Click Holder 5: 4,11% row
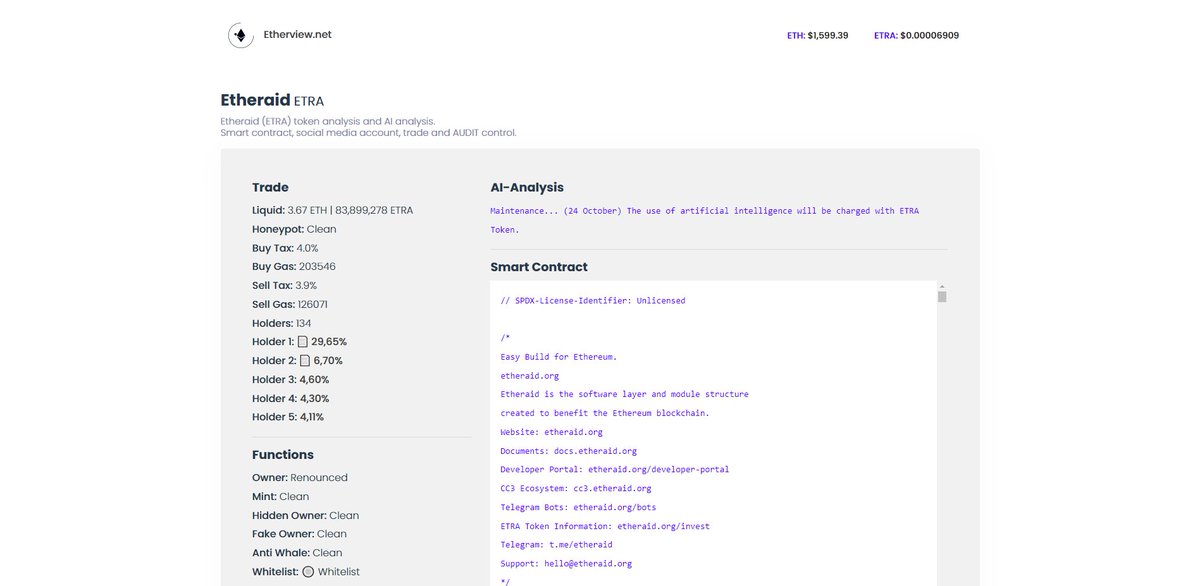The image size is (1200, 586). click(288, 417)
